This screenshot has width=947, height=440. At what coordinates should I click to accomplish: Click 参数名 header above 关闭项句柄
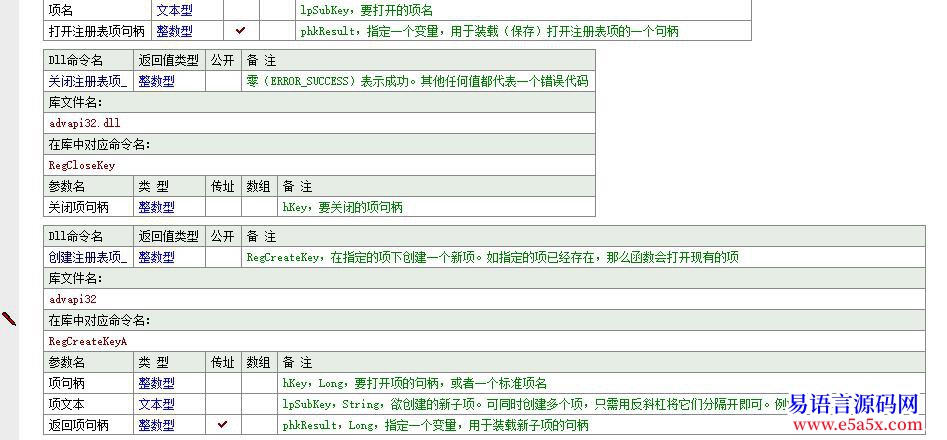click(66, 186)
